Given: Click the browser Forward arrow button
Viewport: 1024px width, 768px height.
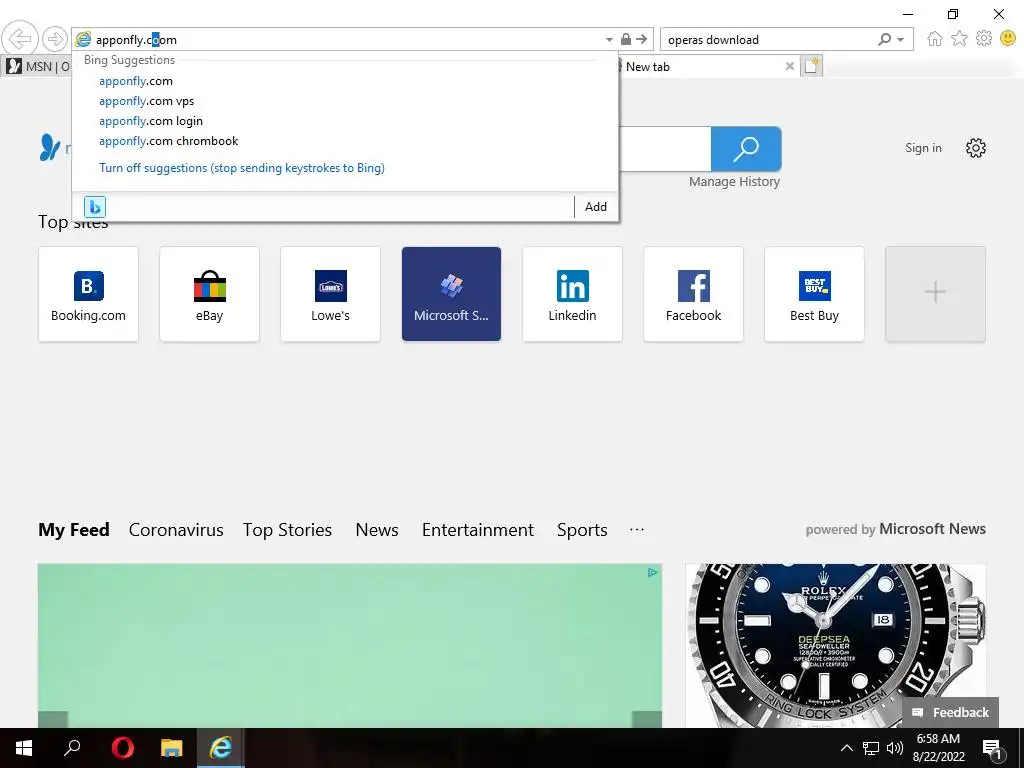Looking at the screenshot, I should click(55, 39).
